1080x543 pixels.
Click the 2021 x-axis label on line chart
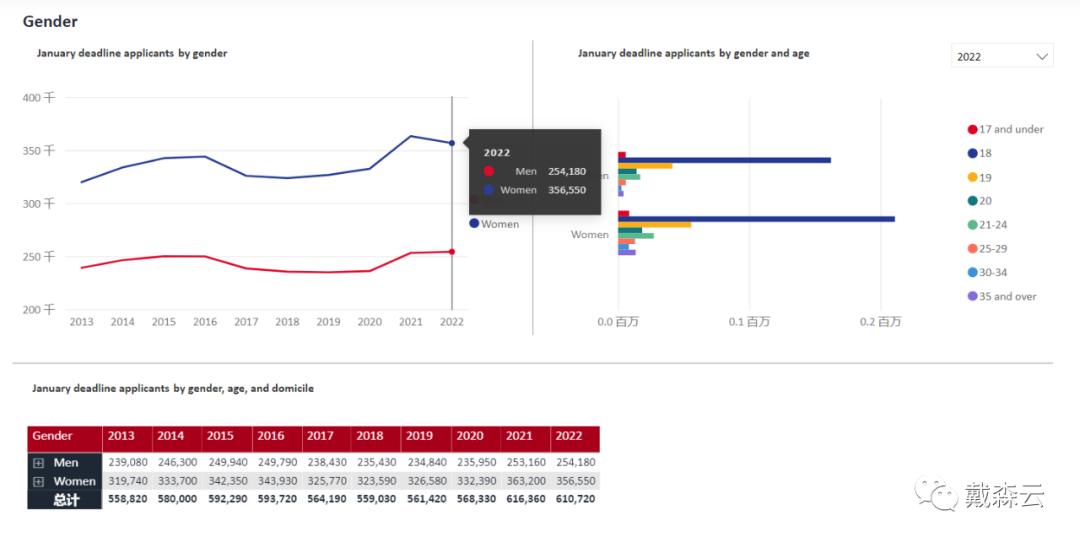pos(411,322)
